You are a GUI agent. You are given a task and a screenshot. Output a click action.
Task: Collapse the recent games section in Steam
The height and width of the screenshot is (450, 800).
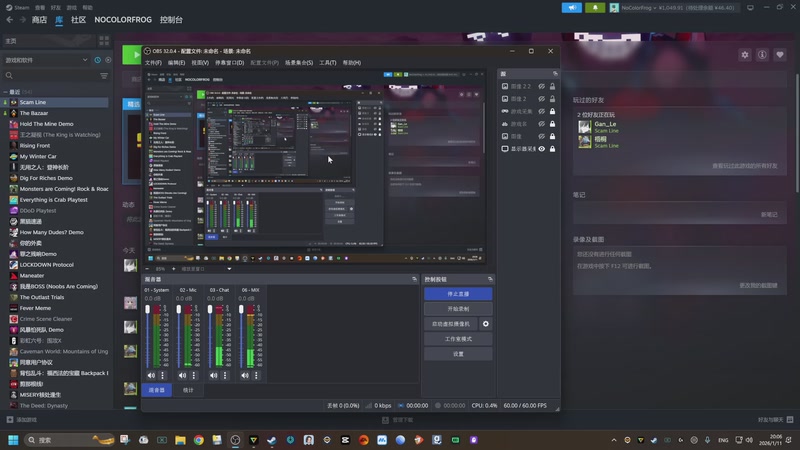point(6,92)
